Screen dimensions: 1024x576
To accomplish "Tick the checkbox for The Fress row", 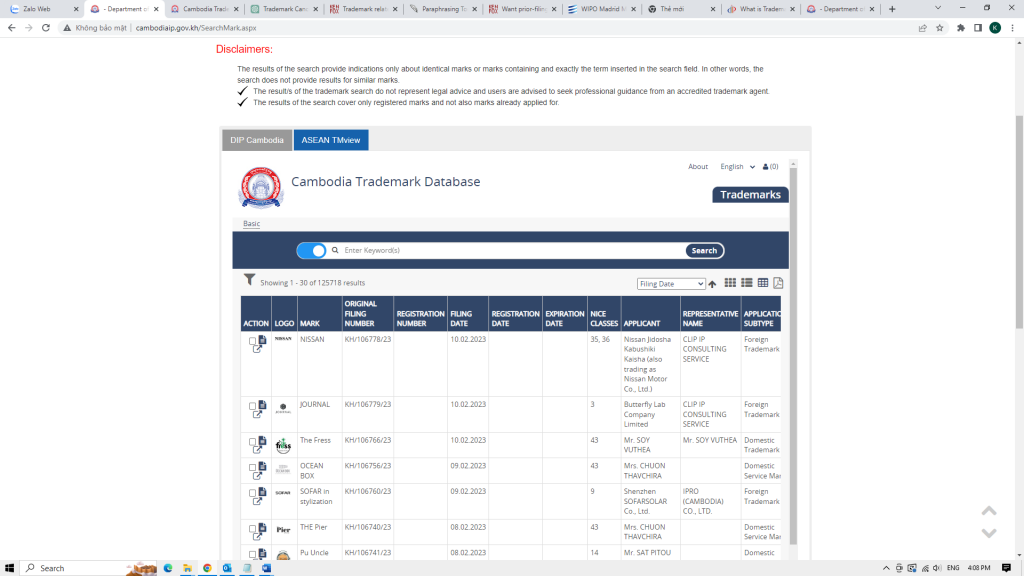I will 252,442.
